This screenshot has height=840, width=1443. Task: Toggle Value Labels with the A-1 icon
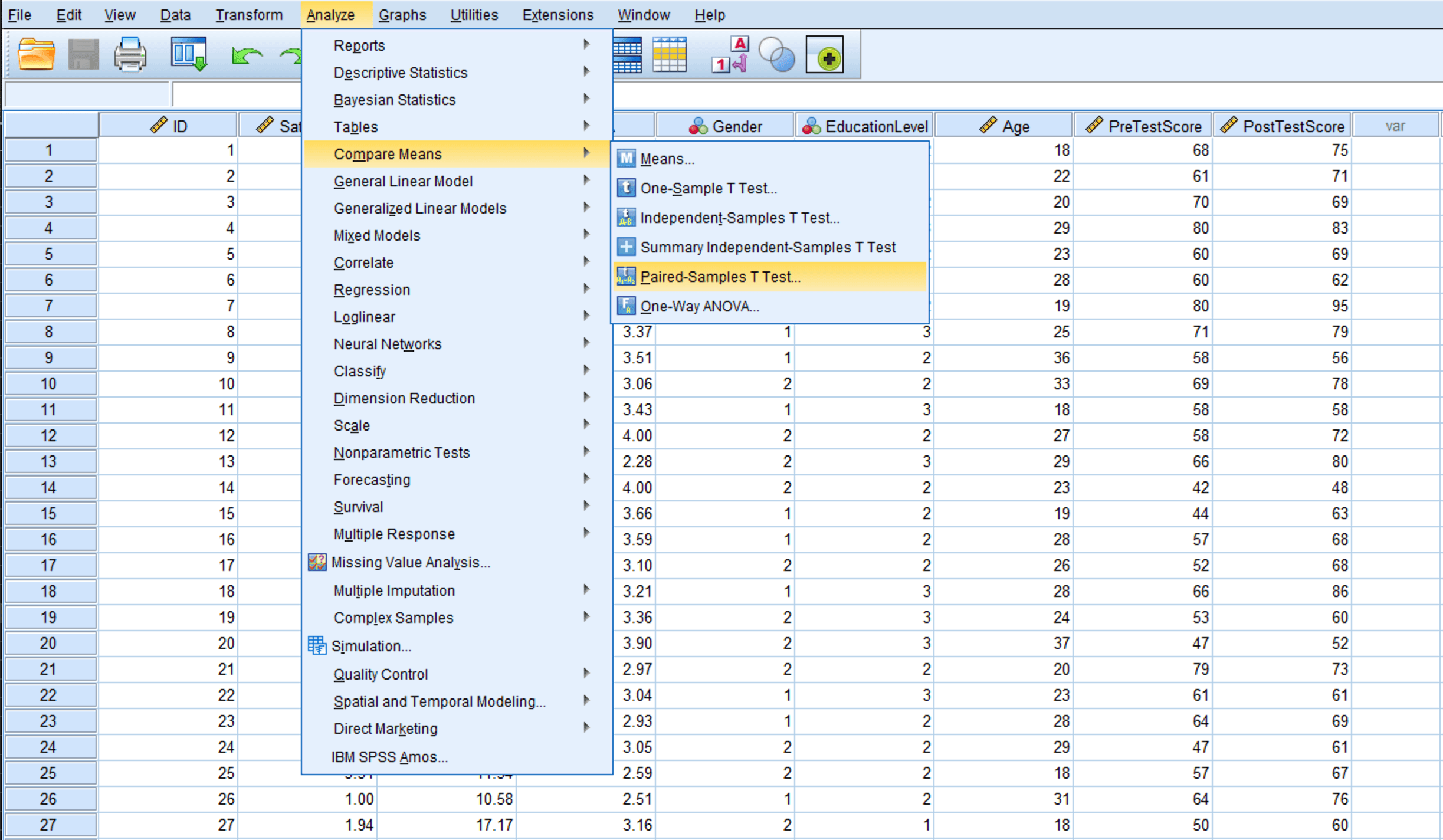(729, 56)
